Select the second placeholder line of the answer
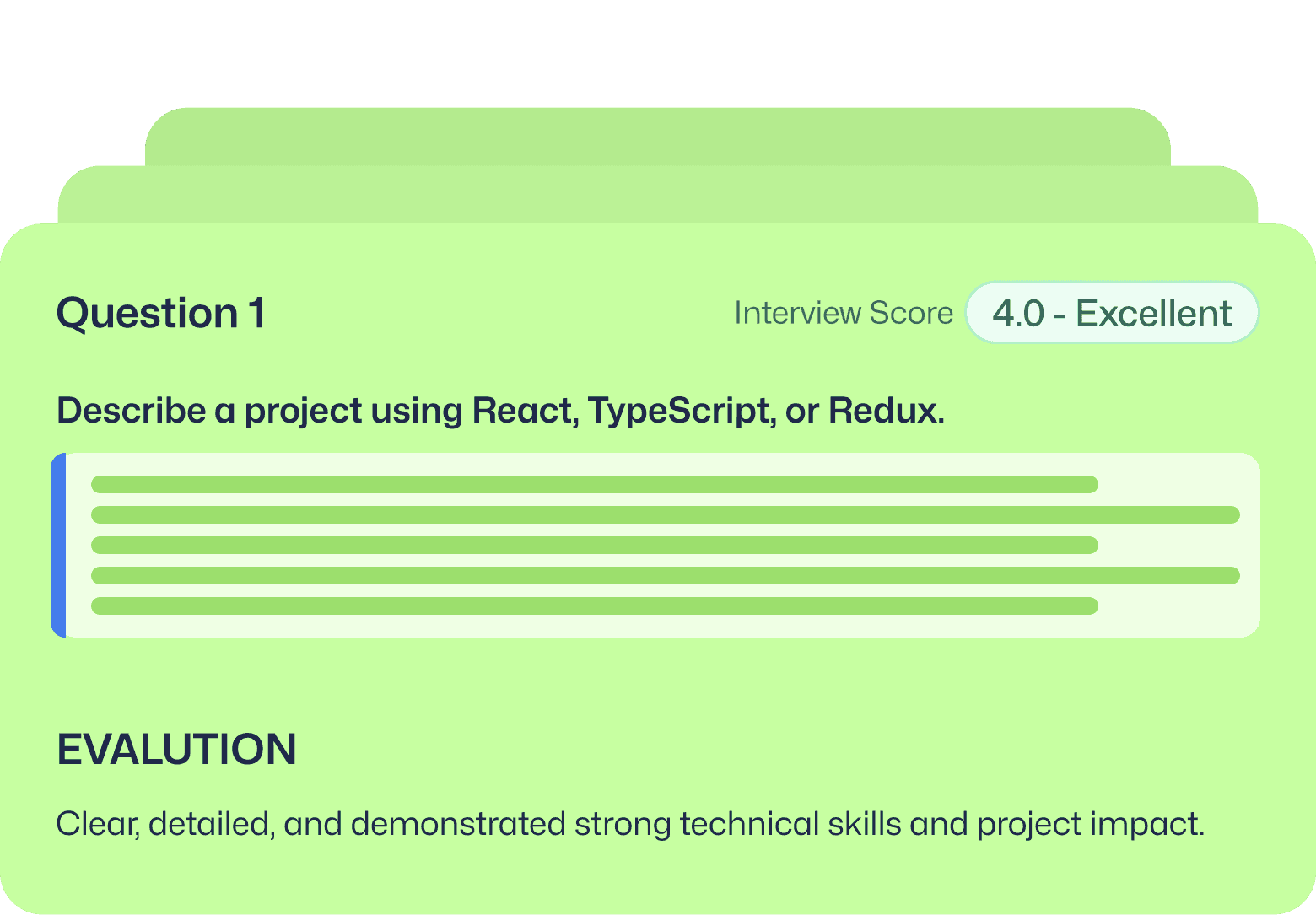Image resolution: width=1316 pixels, height=915 pixels. [666, 514]
